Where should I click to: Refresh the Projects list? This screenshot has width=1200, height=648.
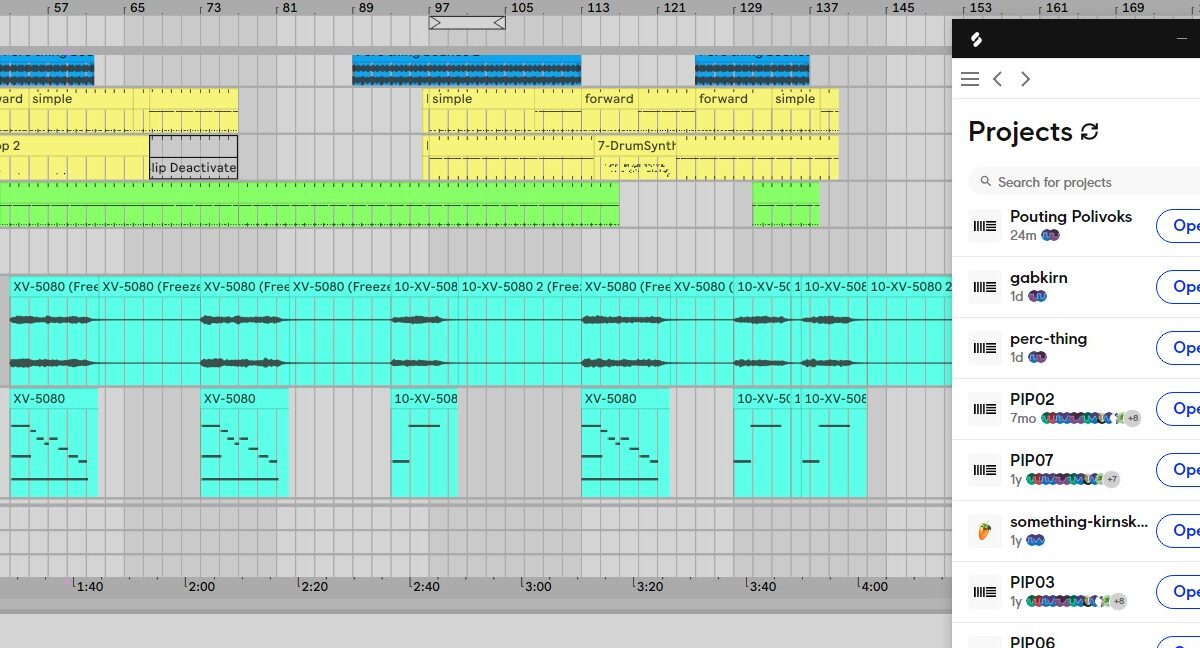(x=1090, y=132)
